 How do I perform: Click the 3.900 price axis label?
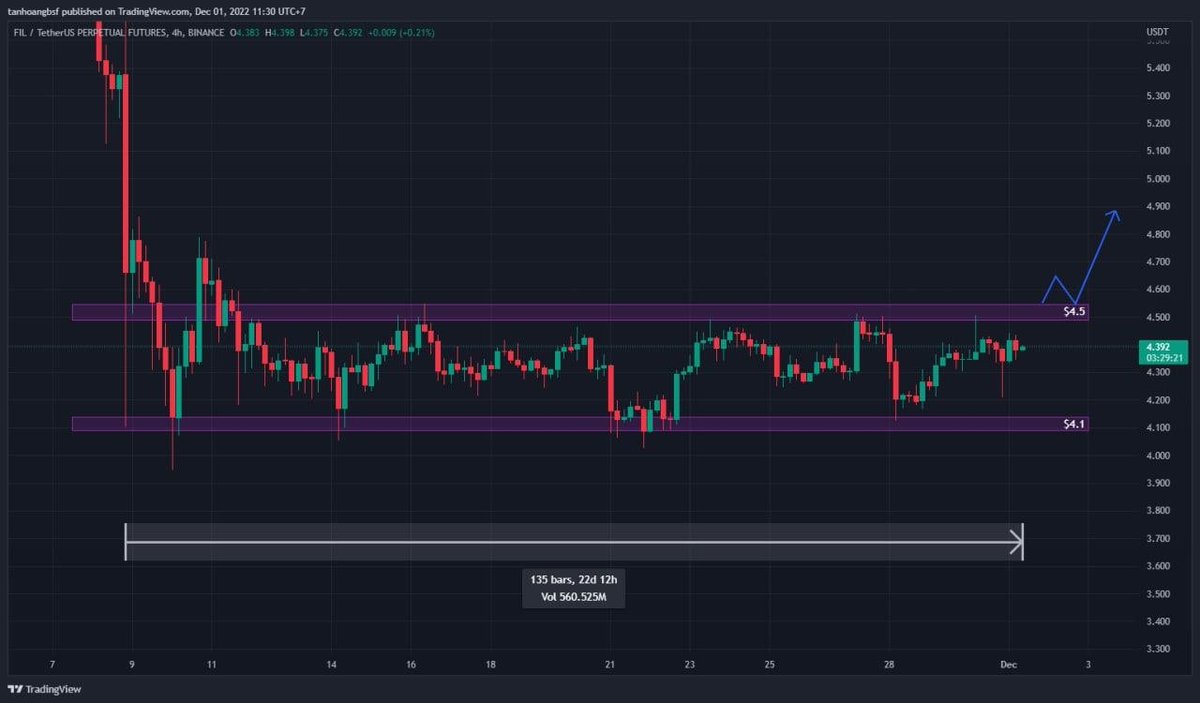coord(1158,483)
